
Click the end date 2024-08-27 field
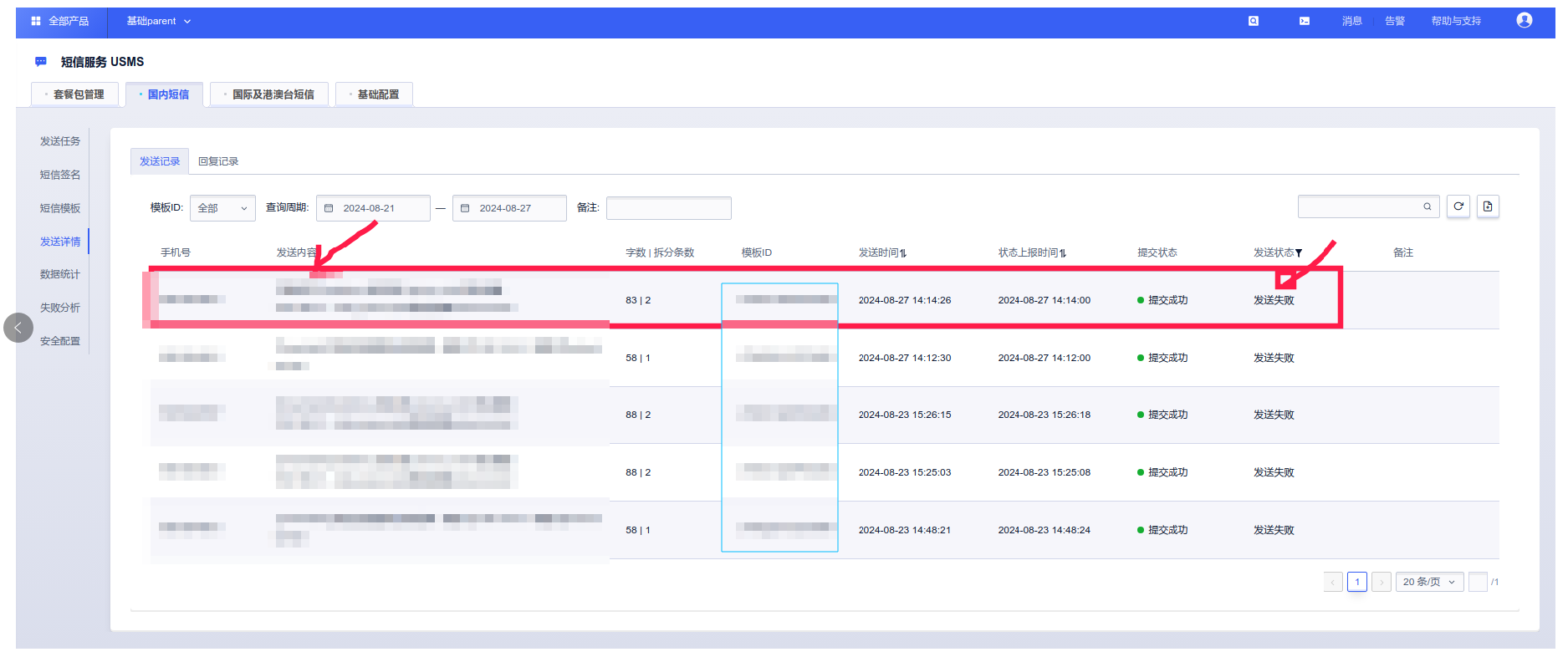click(509, 208)
